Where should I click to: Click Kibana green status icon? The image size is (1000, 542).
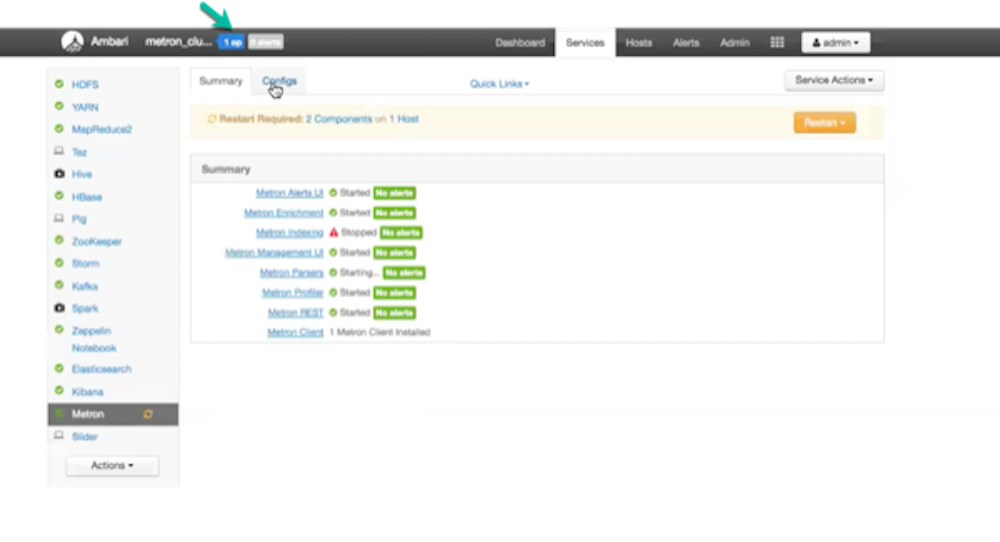(x=59, y=390)
